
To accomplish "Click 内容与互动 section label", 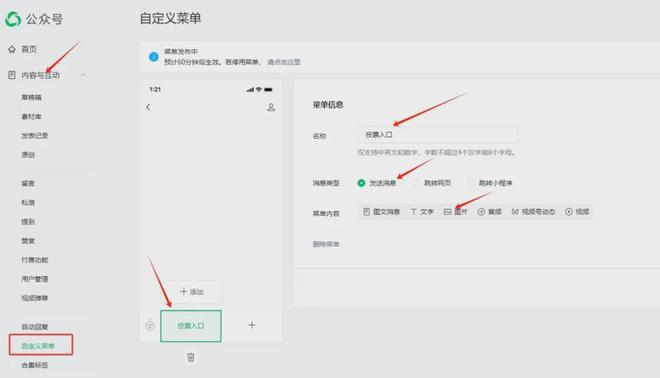I will (x=40, y=75).
